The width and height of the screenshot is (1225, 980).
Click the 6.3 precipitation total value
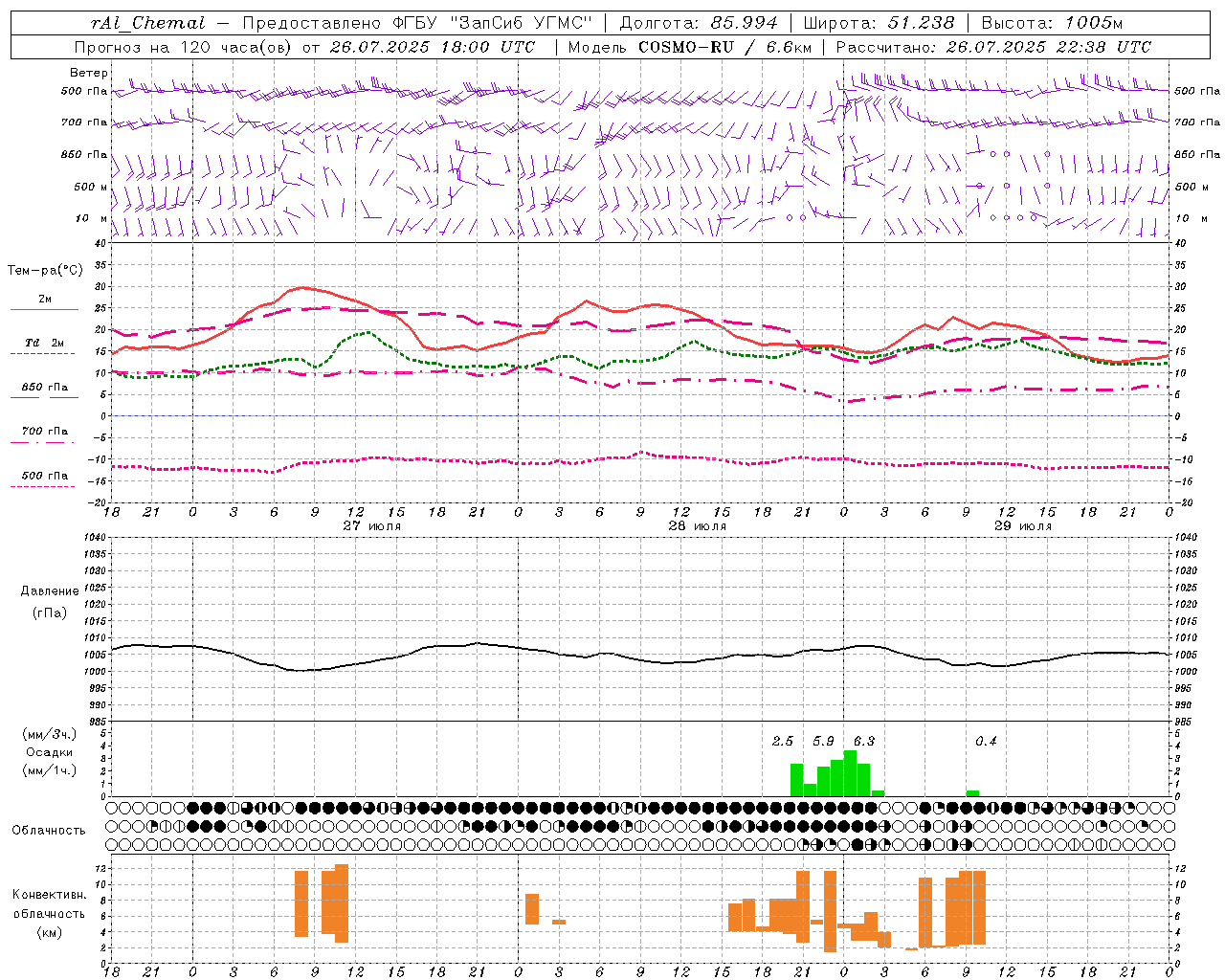coord(864,741)
